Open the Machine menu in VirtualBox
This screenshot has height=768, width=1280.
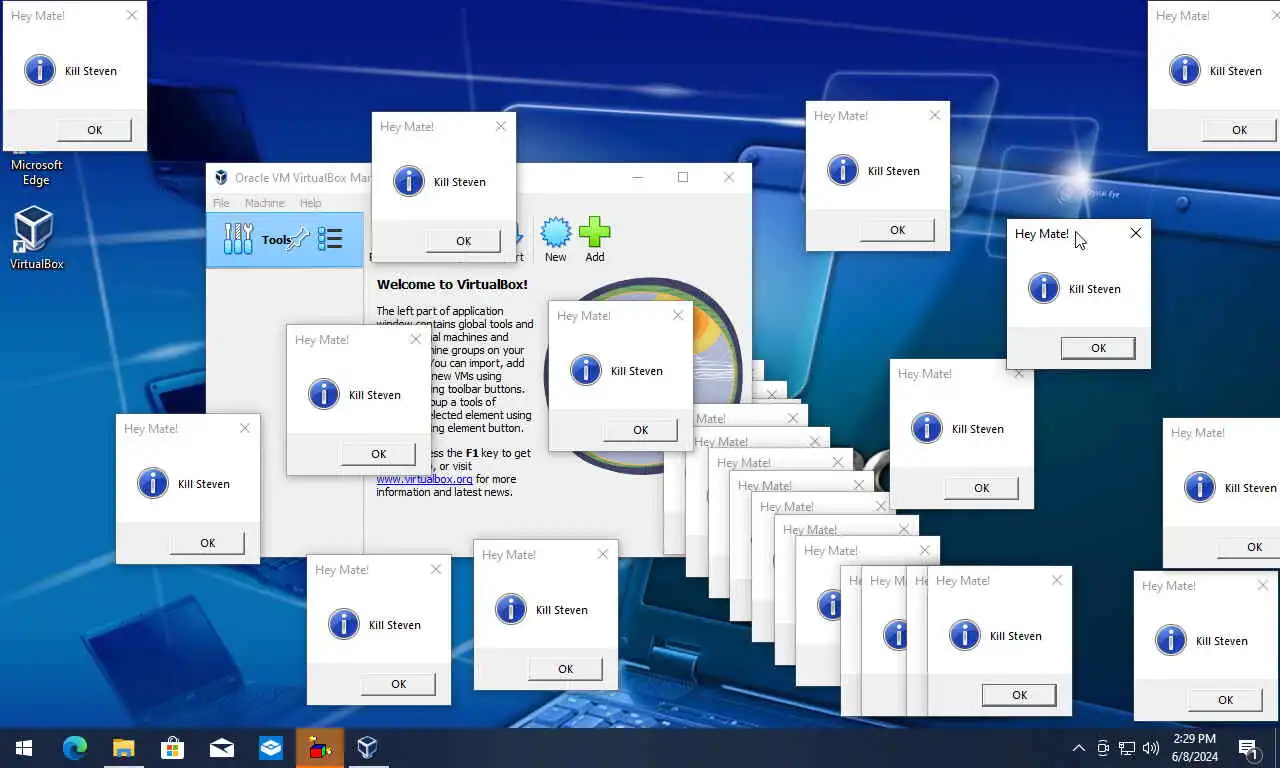click(x=264, y=203)
